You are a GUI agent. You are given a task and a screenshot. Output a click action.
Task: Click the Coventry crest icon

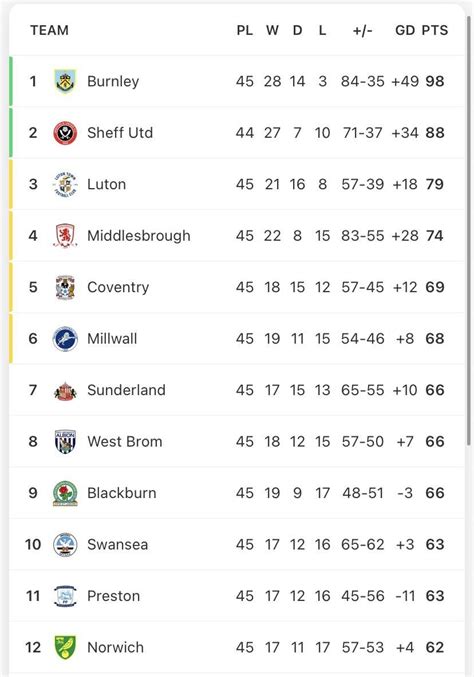(65, 287)
